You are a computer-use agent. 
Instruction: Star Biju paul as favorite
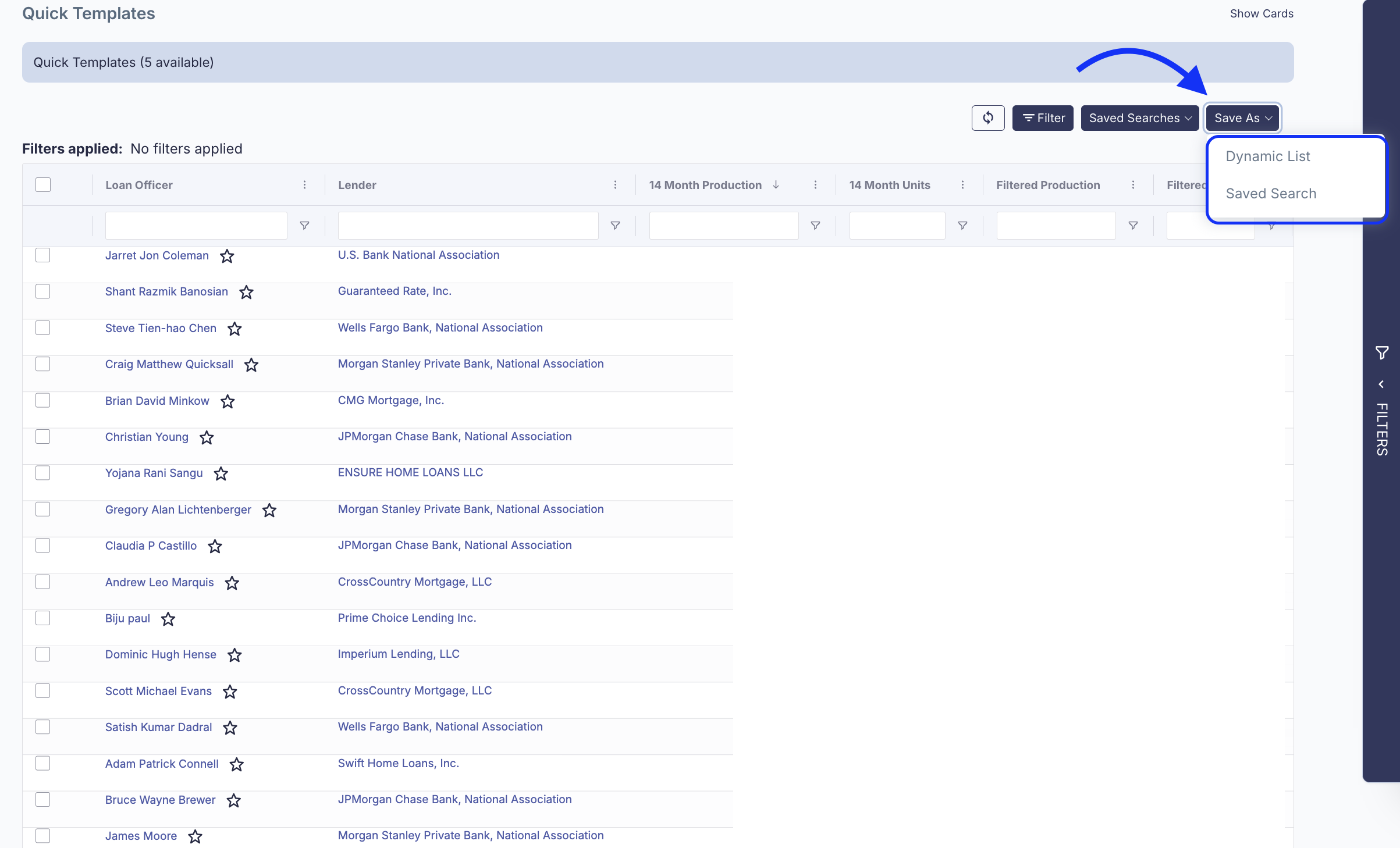[168, 619]
